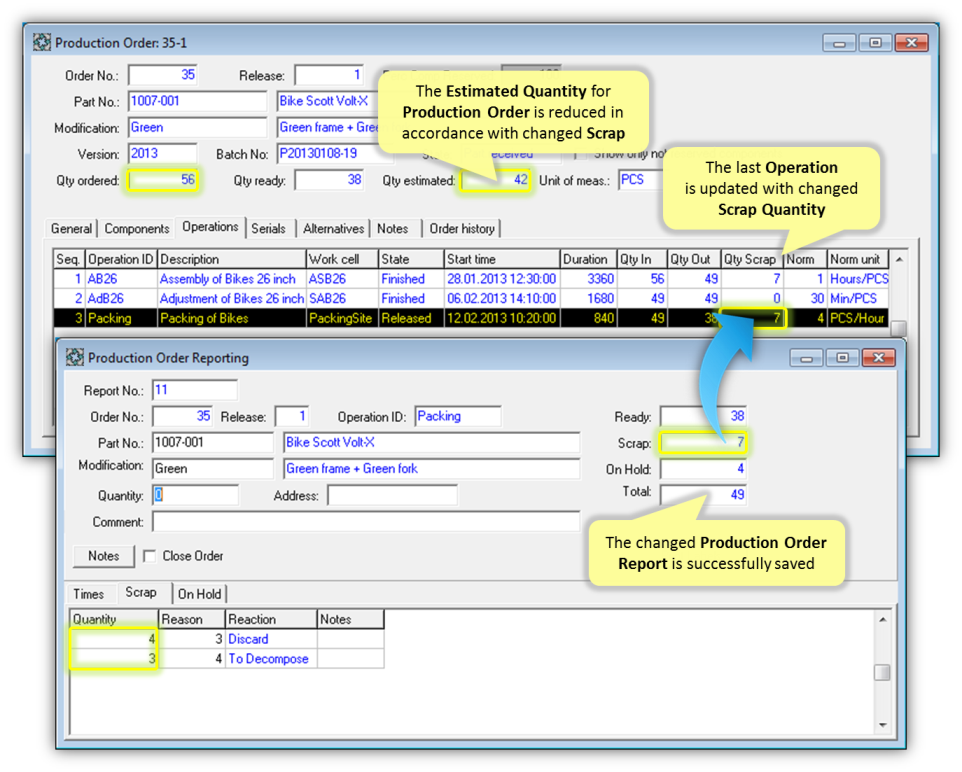The image size is (962, 772).
Task: Click the Version field showing 2013
Action: coord(163,153)
